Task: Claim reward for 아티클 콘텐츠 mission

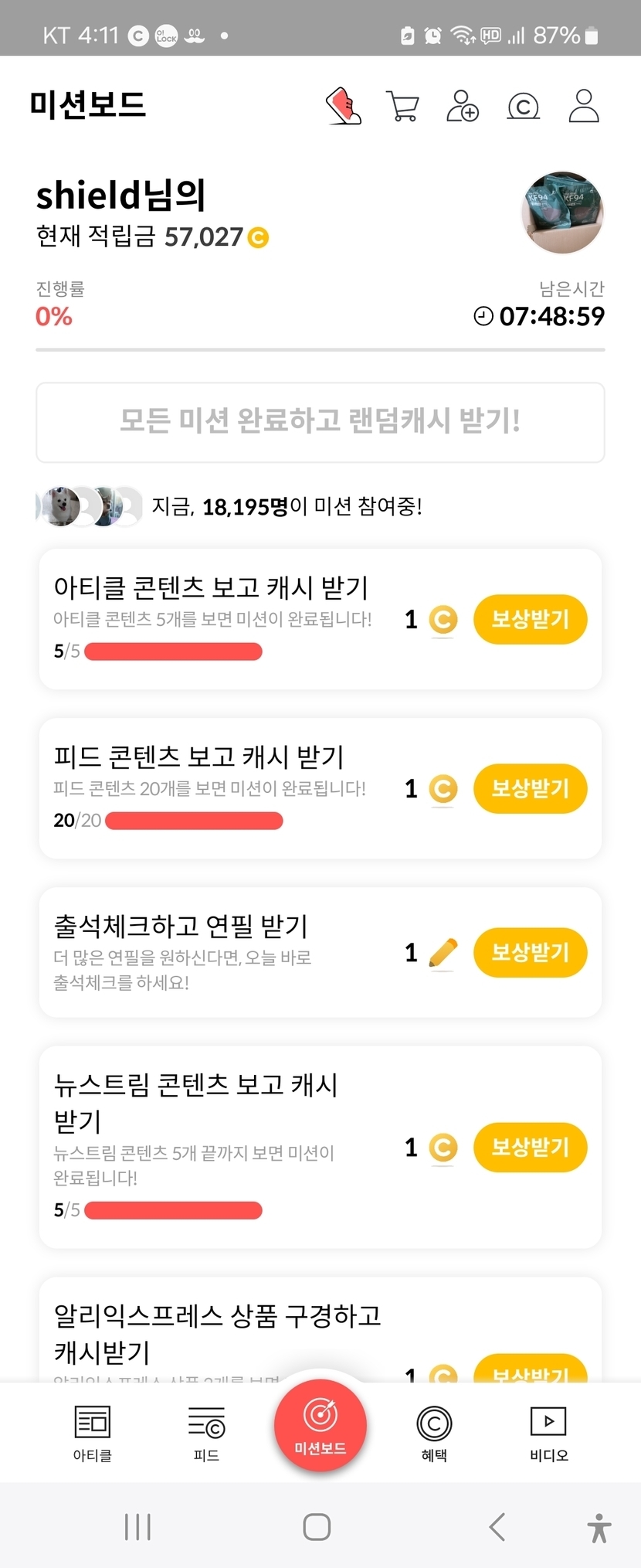Action: pos(530,619)
